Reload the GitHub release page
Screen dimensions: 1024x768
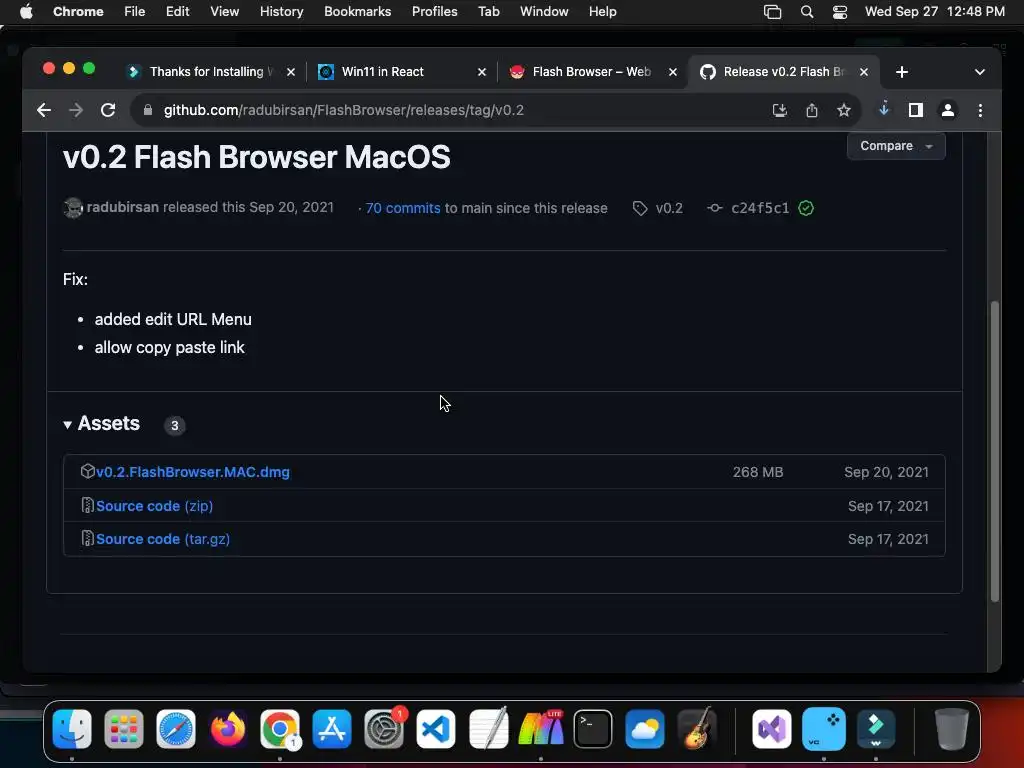coord(108,110)
